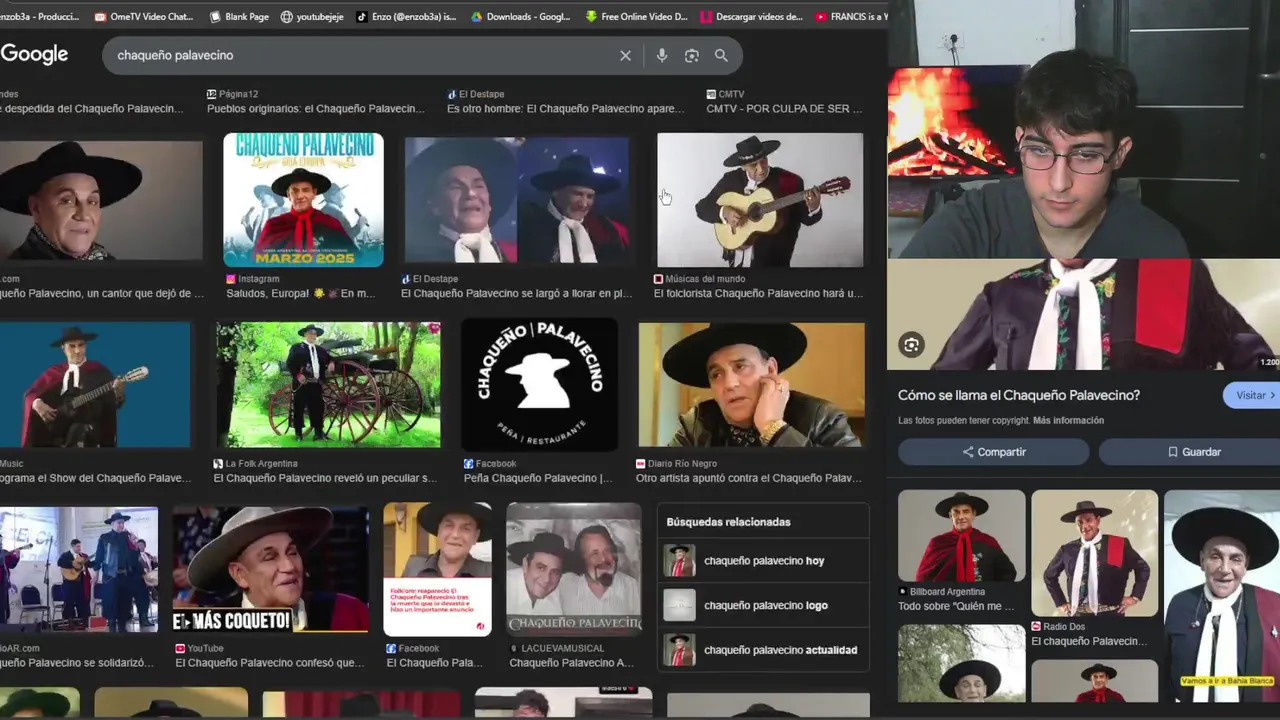
Task: Click the Guardar button
Action: point(1193,452)
